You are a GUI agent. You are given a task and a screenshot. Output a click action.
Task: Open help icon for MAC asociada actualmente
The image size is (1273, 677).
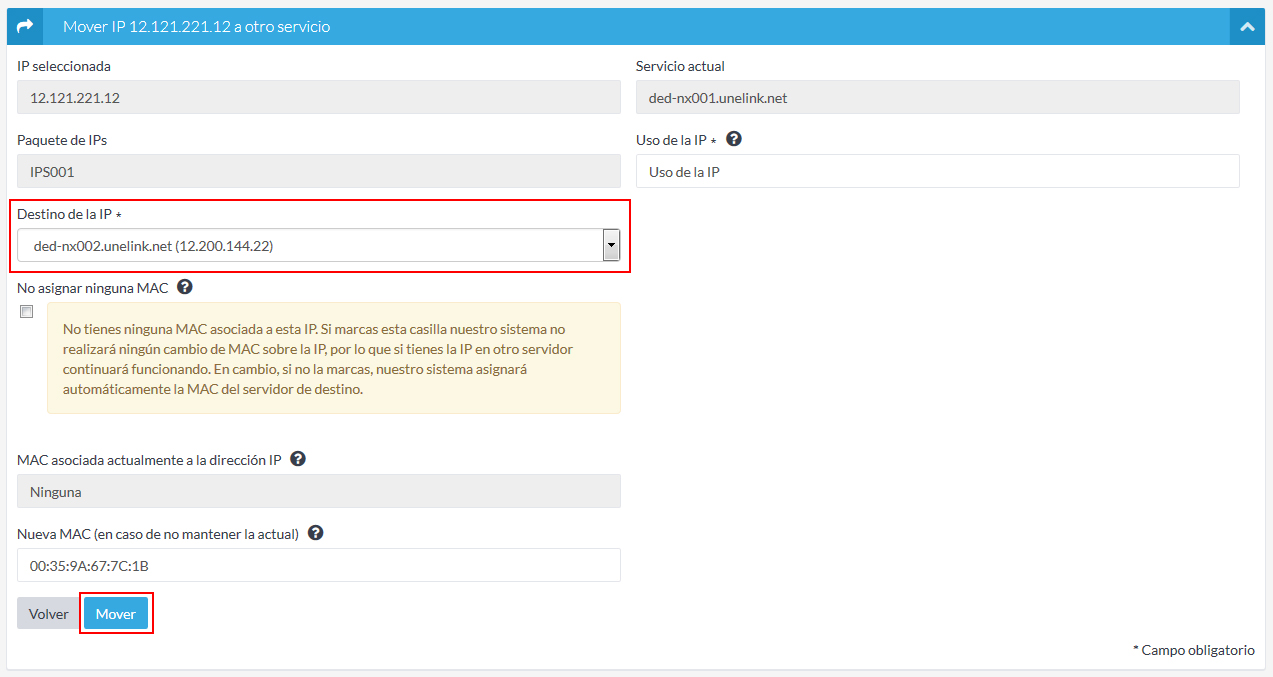[297, 460]
